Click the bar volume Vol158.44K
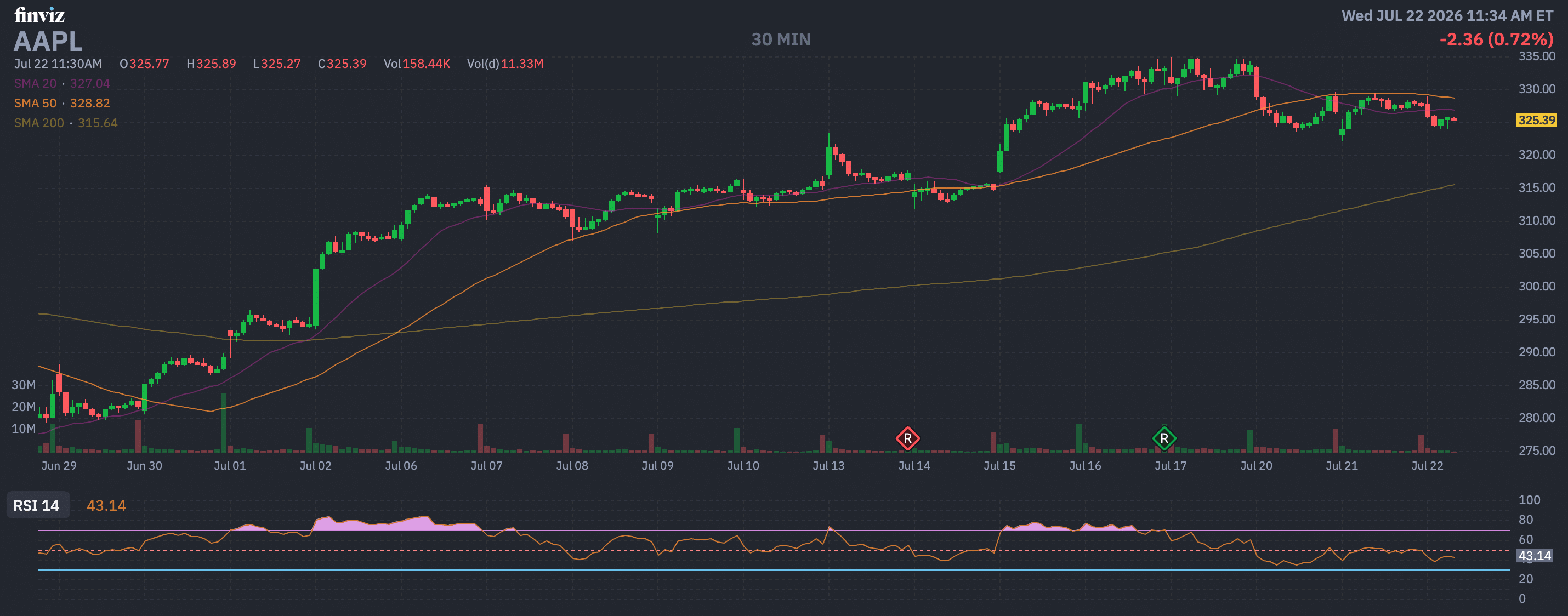This screenshot has width=1568, height=616. pos(417,64)
